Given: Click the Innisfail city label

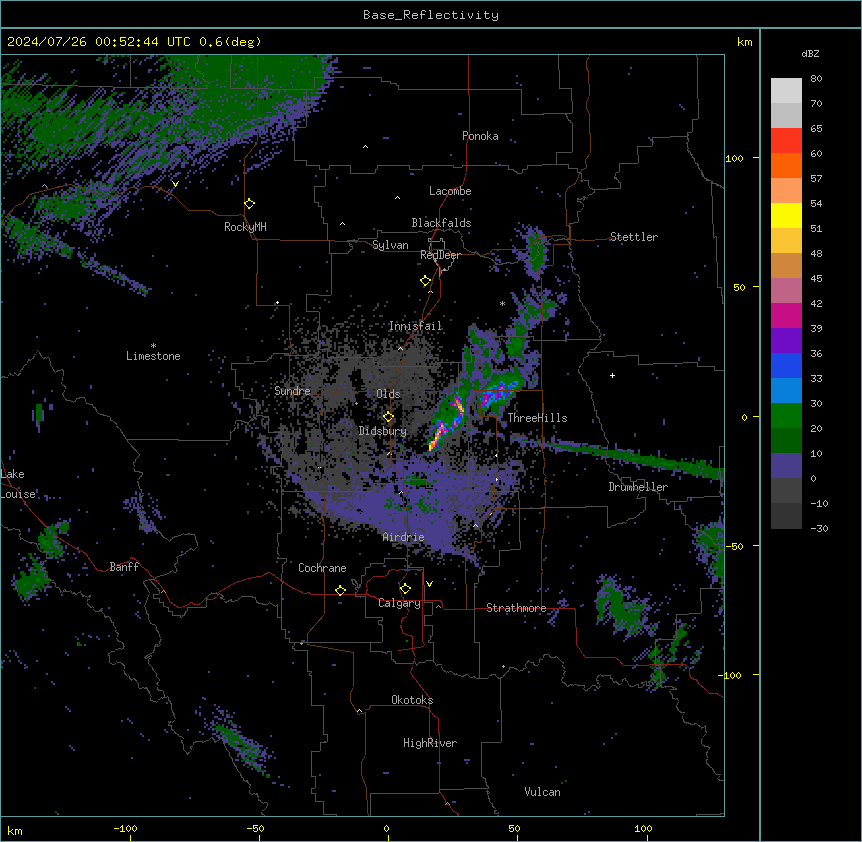Looking at the screenshot, I should 415,326.
